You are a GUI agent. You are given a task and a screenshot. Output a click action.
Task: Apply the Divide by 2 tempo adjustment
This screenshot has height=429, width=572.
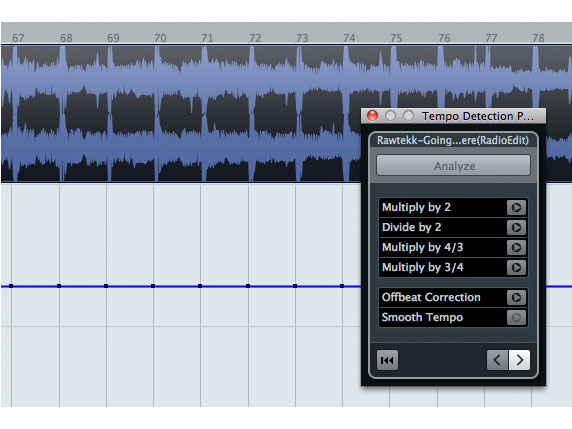pyautogui.click(x=516, y=228)
